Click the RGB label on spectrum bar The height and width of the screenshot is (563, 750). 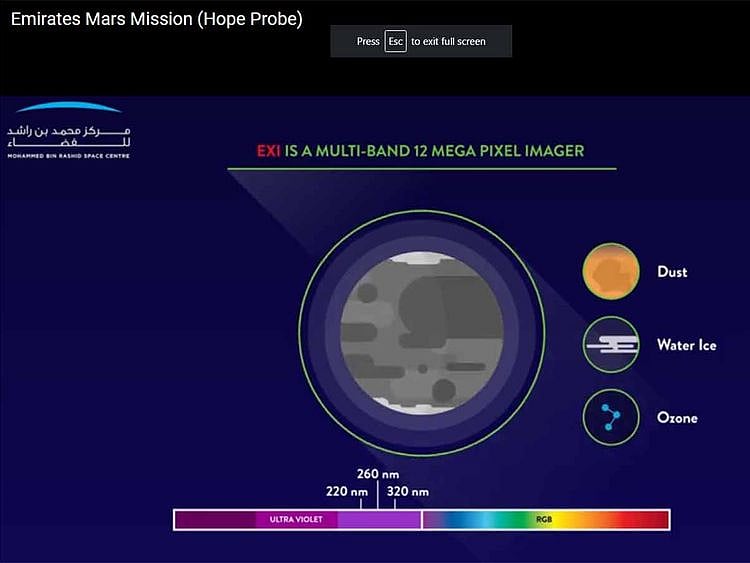pos(544,520)
